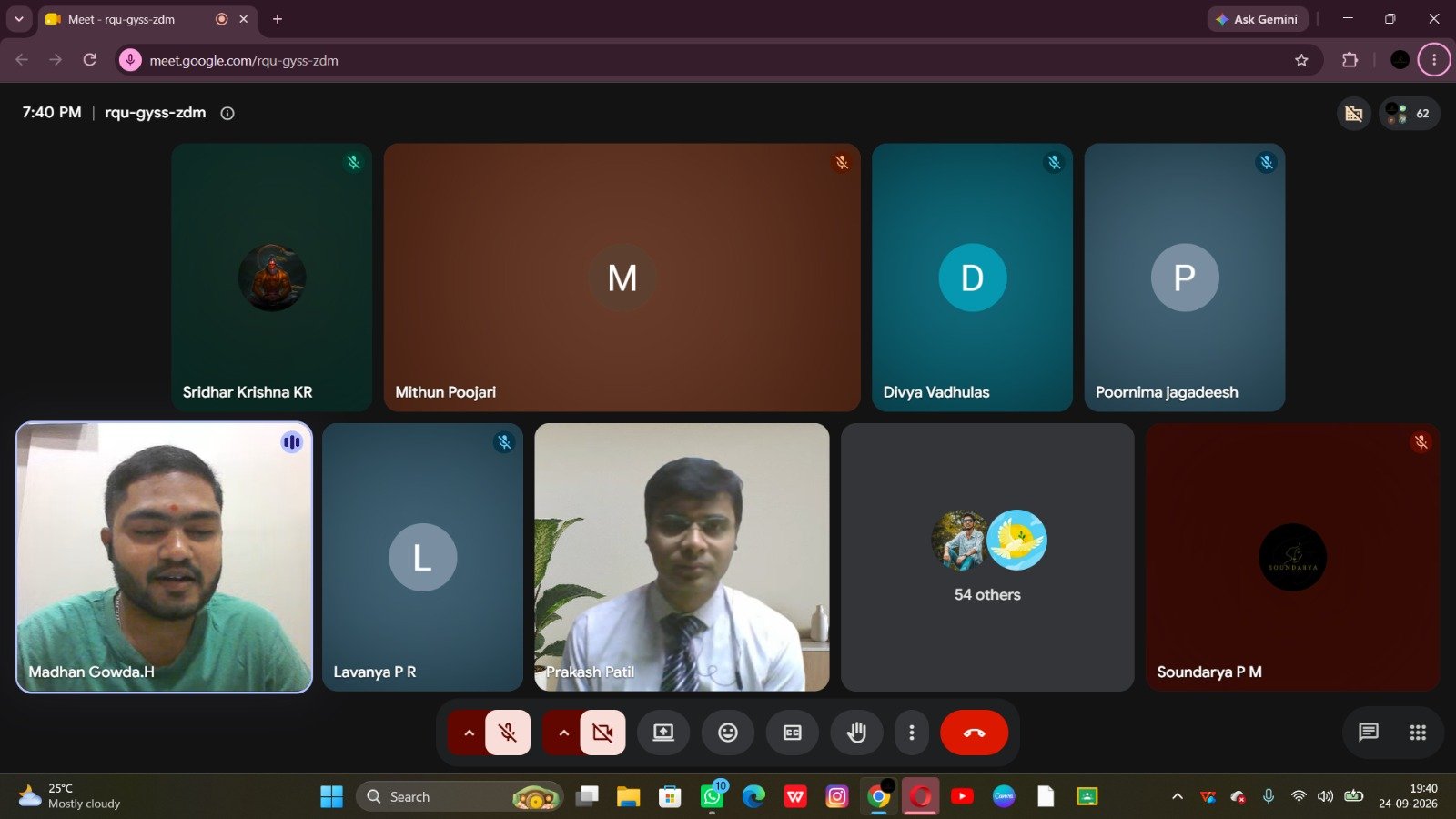Select the Meet - rqu-gyss-zdm tab

pyautogui.click(x=146, y=19)
